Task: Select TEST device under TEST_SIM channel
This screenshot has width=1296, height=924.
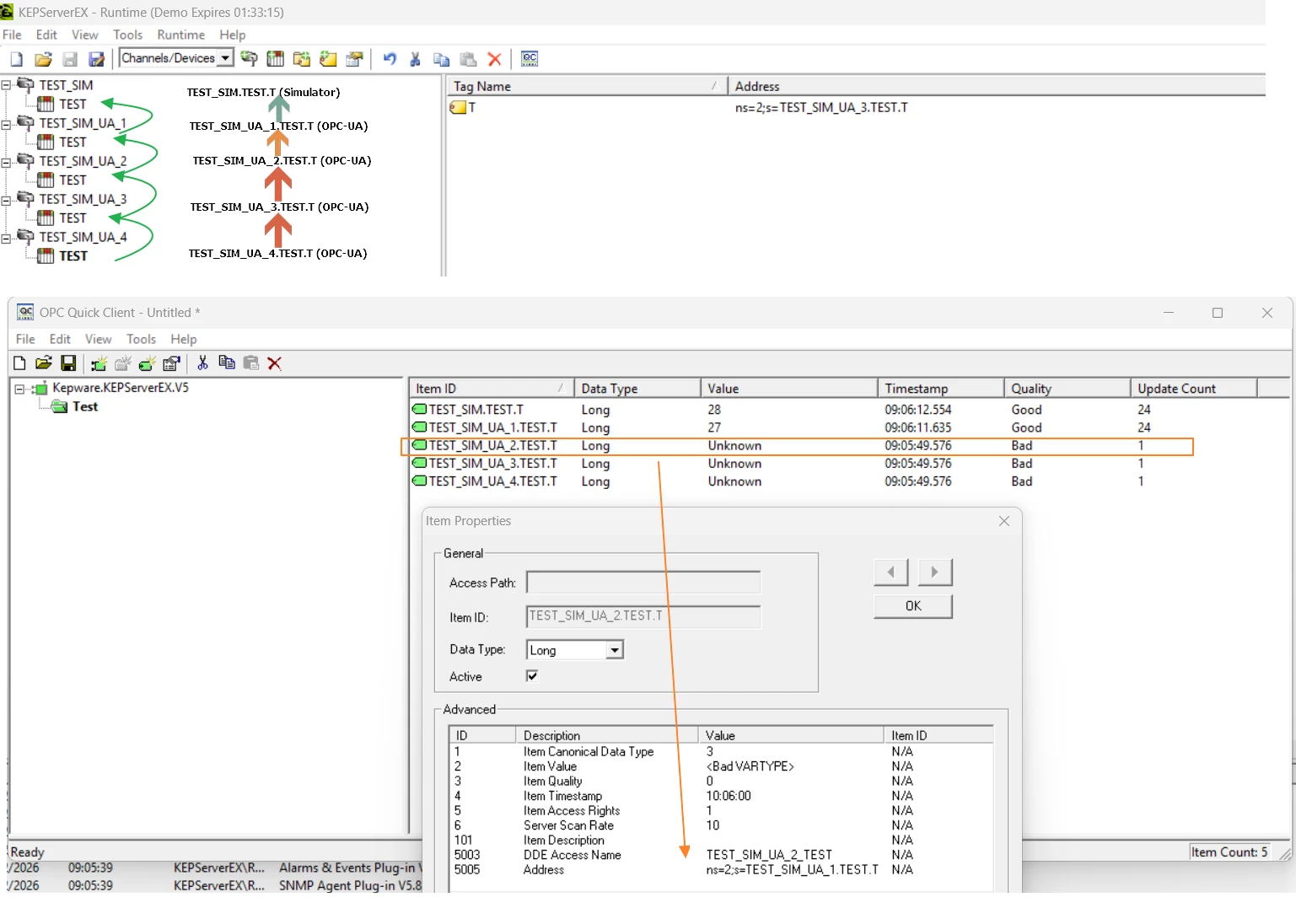Action: (x=73, y=104)
